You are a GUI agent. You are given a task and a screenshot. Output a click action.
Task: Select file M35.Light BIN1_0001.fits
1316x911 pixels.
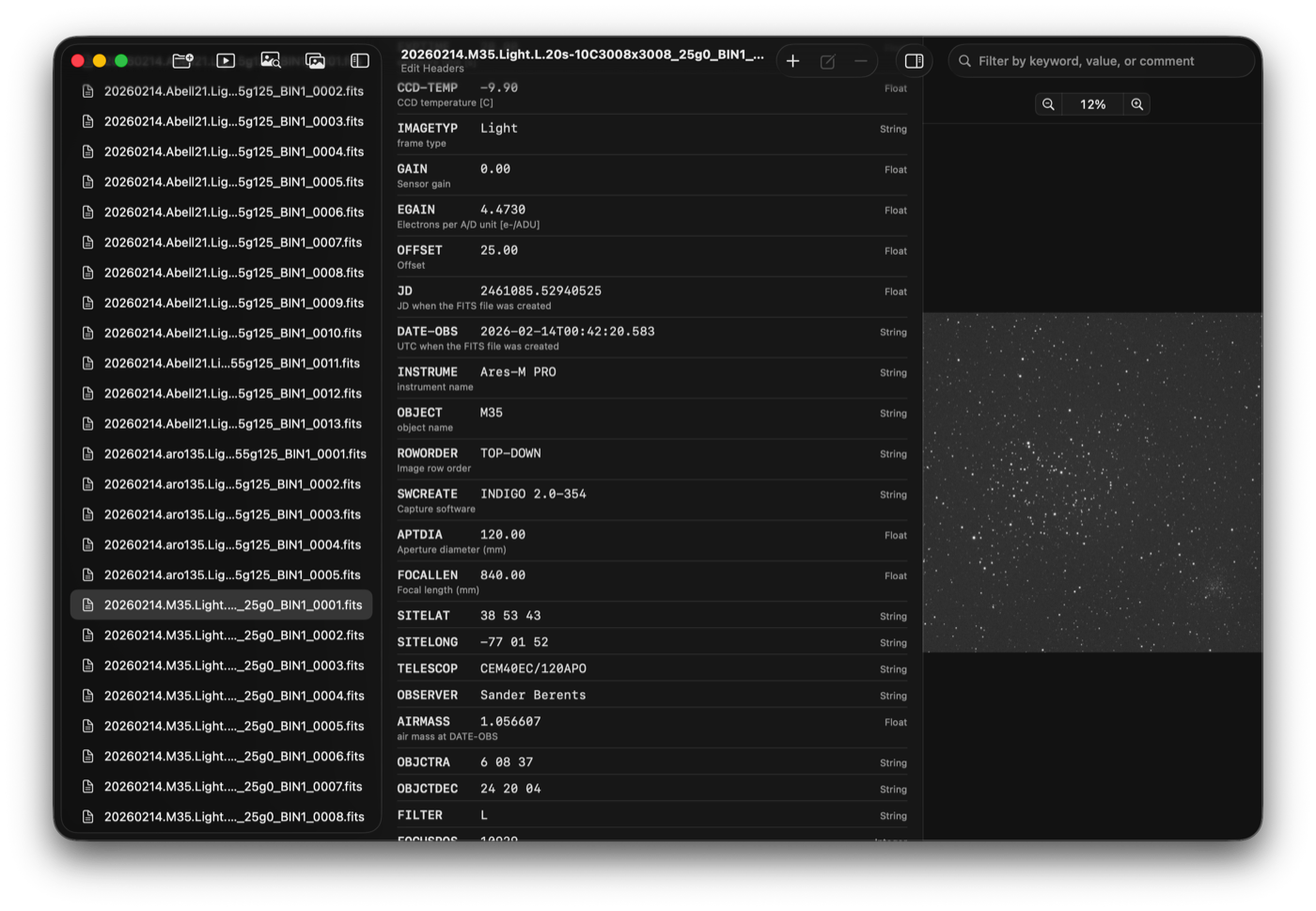[x=222, y=605]
